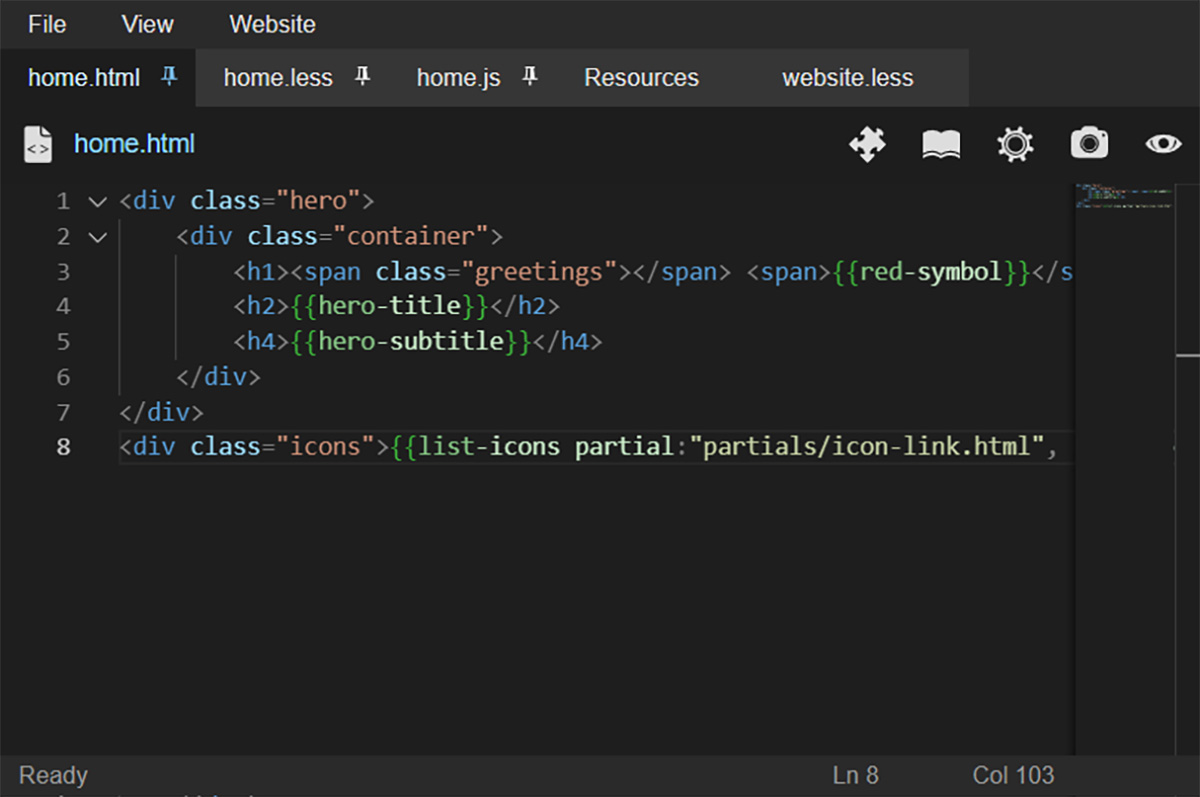Open the File menu
This screenshot has width=1200, height=797.
[47, 24]
